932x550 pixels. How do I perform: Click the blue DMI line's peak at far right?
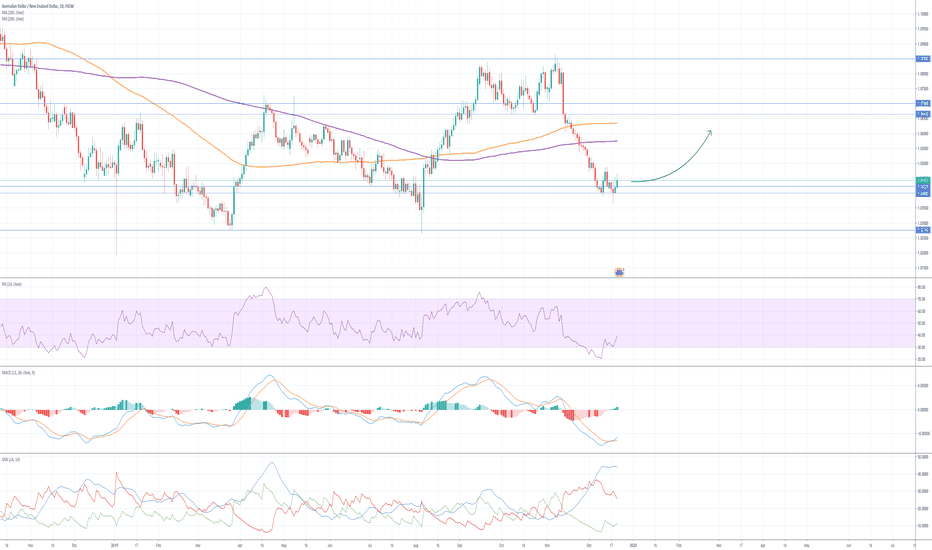[x=608, y=466]
